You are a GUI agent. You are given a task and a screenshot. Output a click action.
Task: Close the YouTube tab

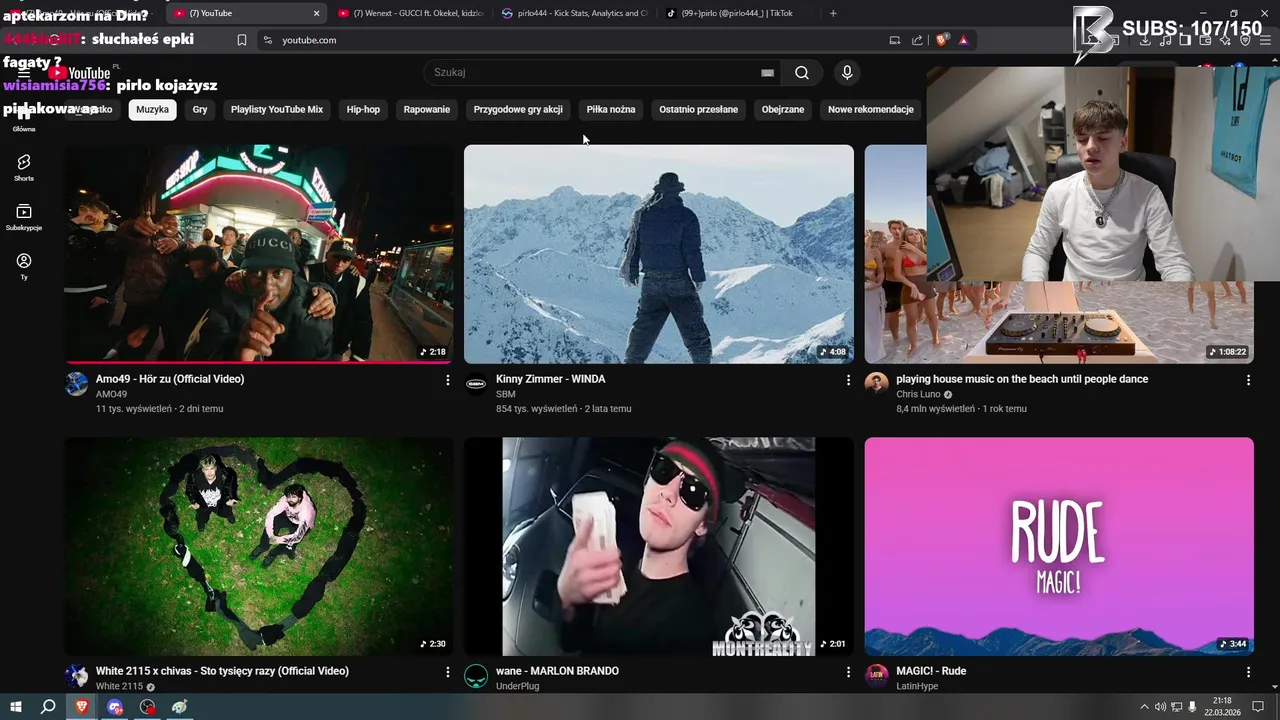click(317, 13)
